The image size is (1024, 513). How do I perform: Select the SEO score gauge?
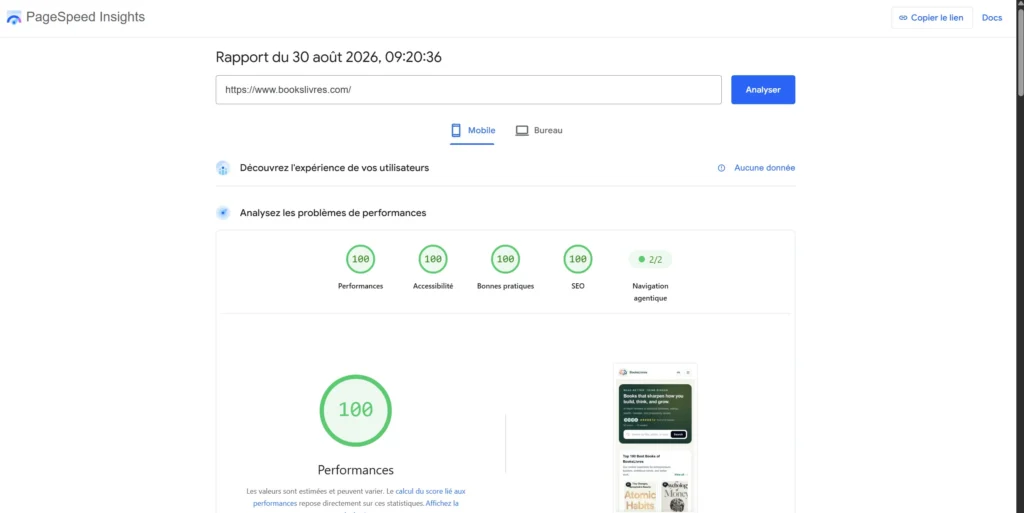[x=578, y=259]
